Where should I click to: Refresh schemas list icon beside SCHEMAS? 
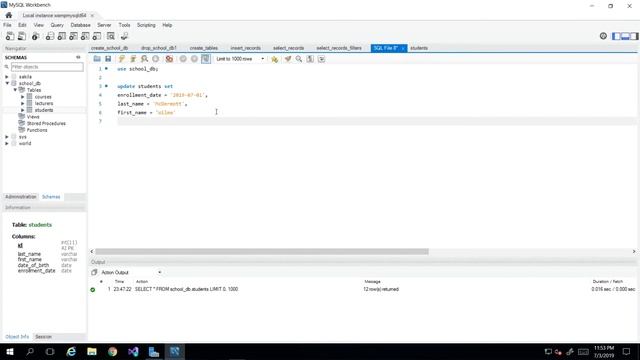click(78, 58)
